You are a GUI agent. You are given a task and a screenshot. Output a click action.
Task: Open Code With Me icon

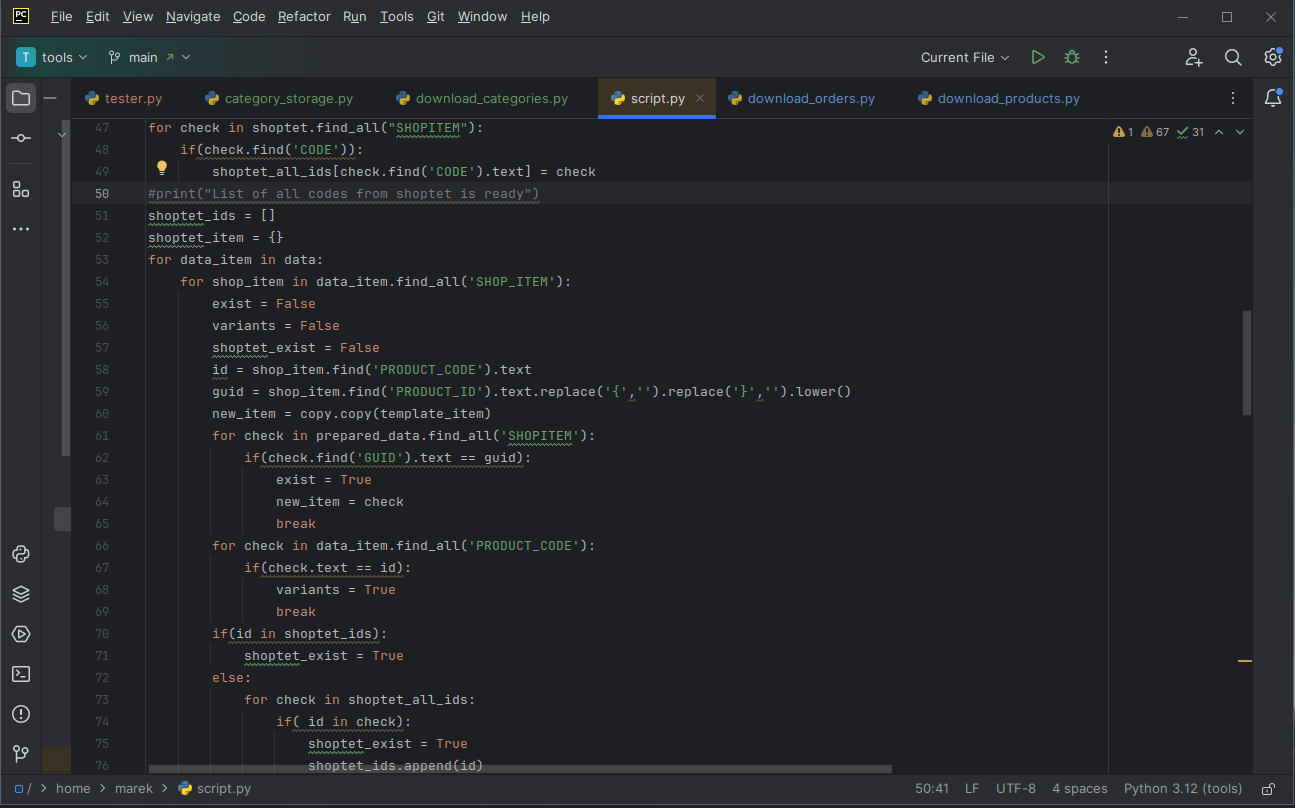[x=1194, y=58]
